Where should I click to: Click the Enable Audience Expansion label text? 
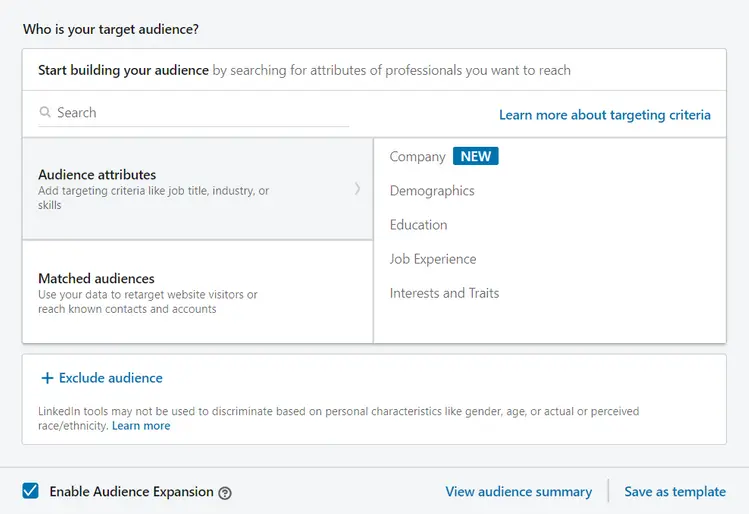tap(131, 492)
